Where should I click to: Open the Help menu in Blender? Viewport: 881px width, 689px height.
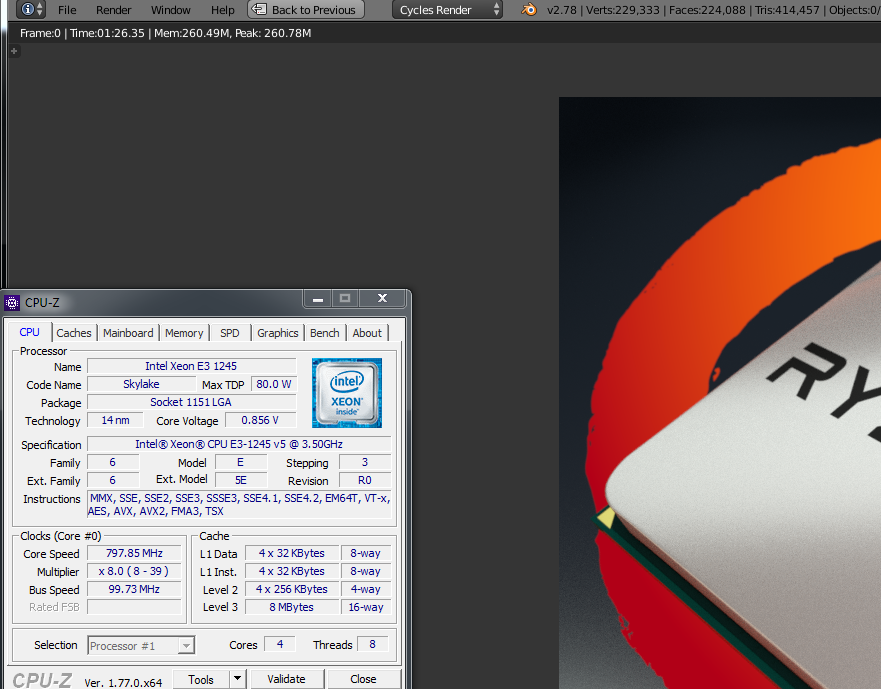coord(222,10)
